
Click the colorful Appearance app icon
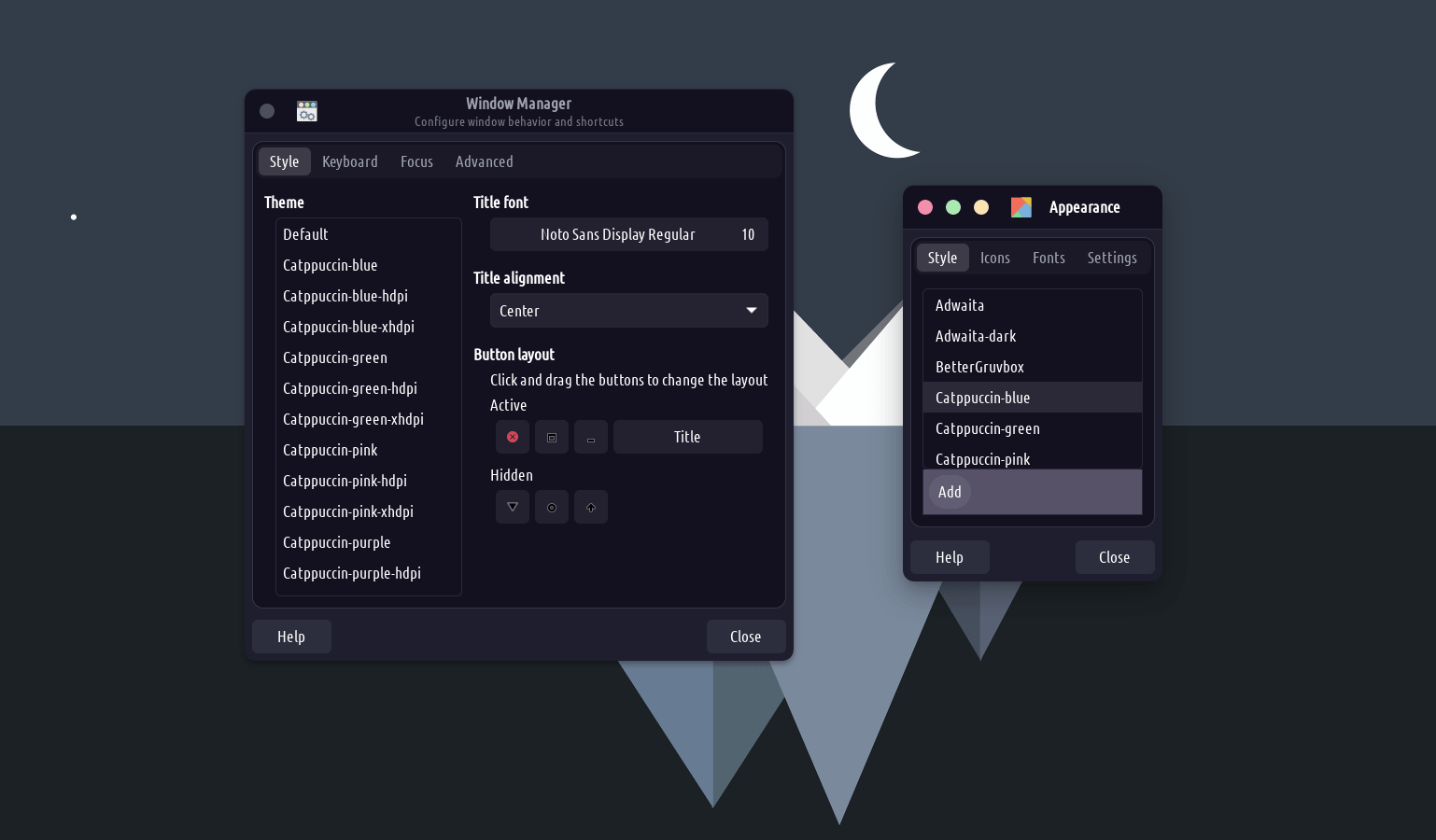[x=1021, y=207]
